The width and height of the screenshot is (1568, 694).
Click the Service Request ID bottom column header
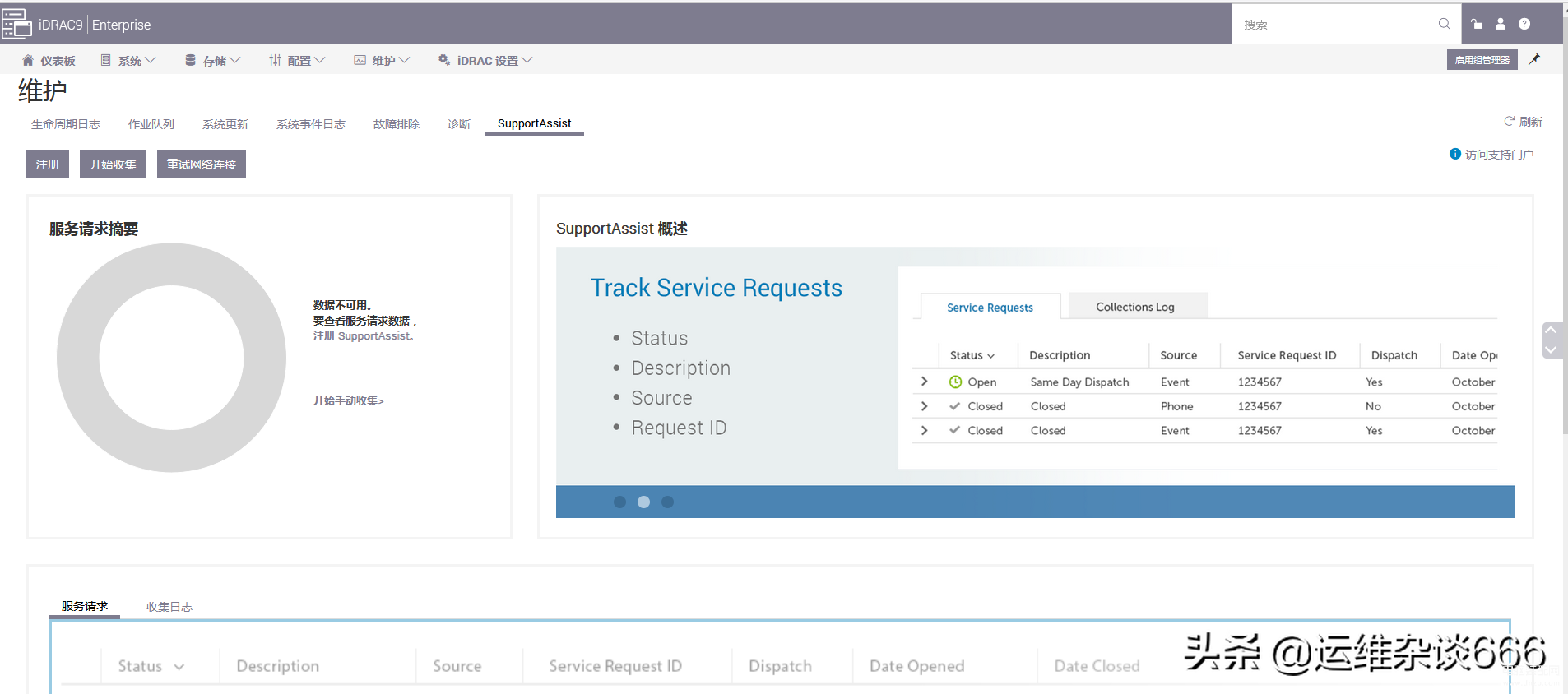coord(615,666)
